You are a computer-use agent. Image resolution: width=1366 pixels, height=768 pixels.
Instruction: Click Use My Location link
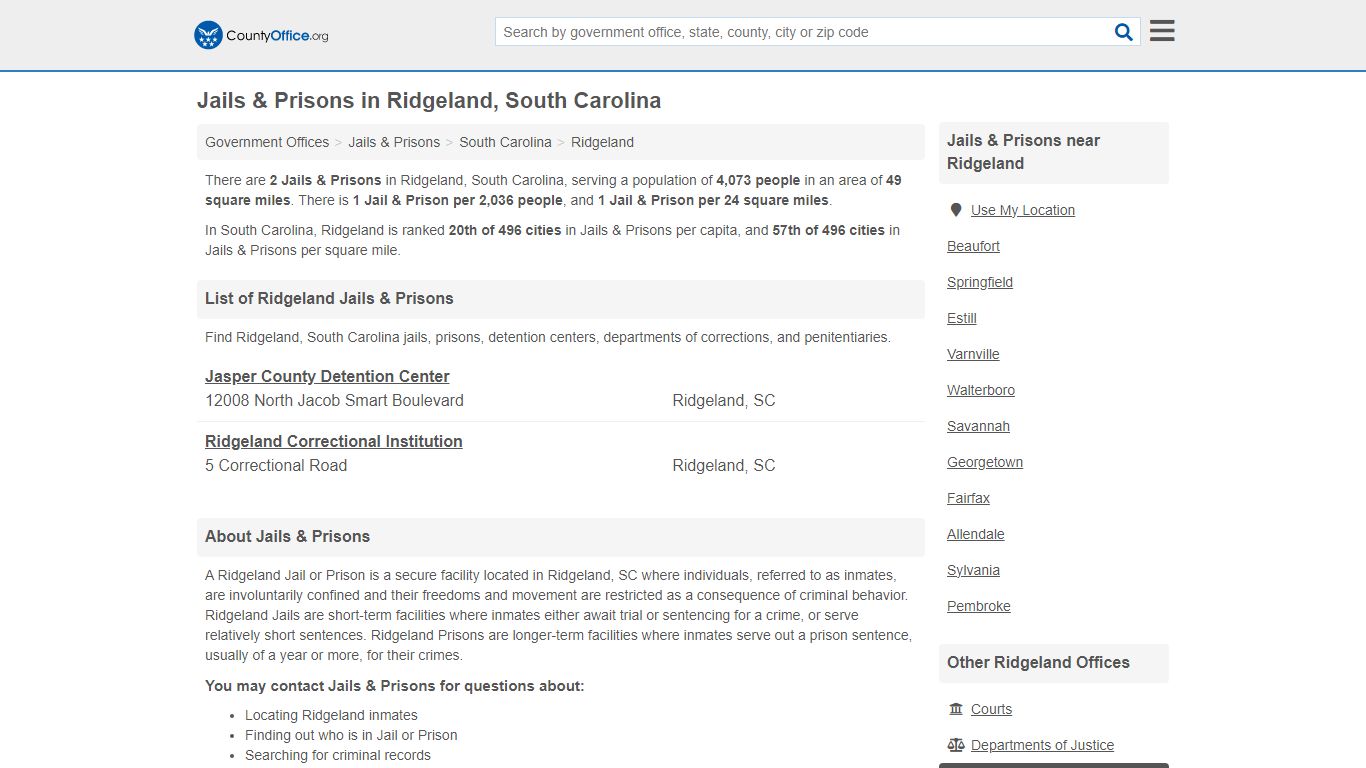pos(1023,210)
